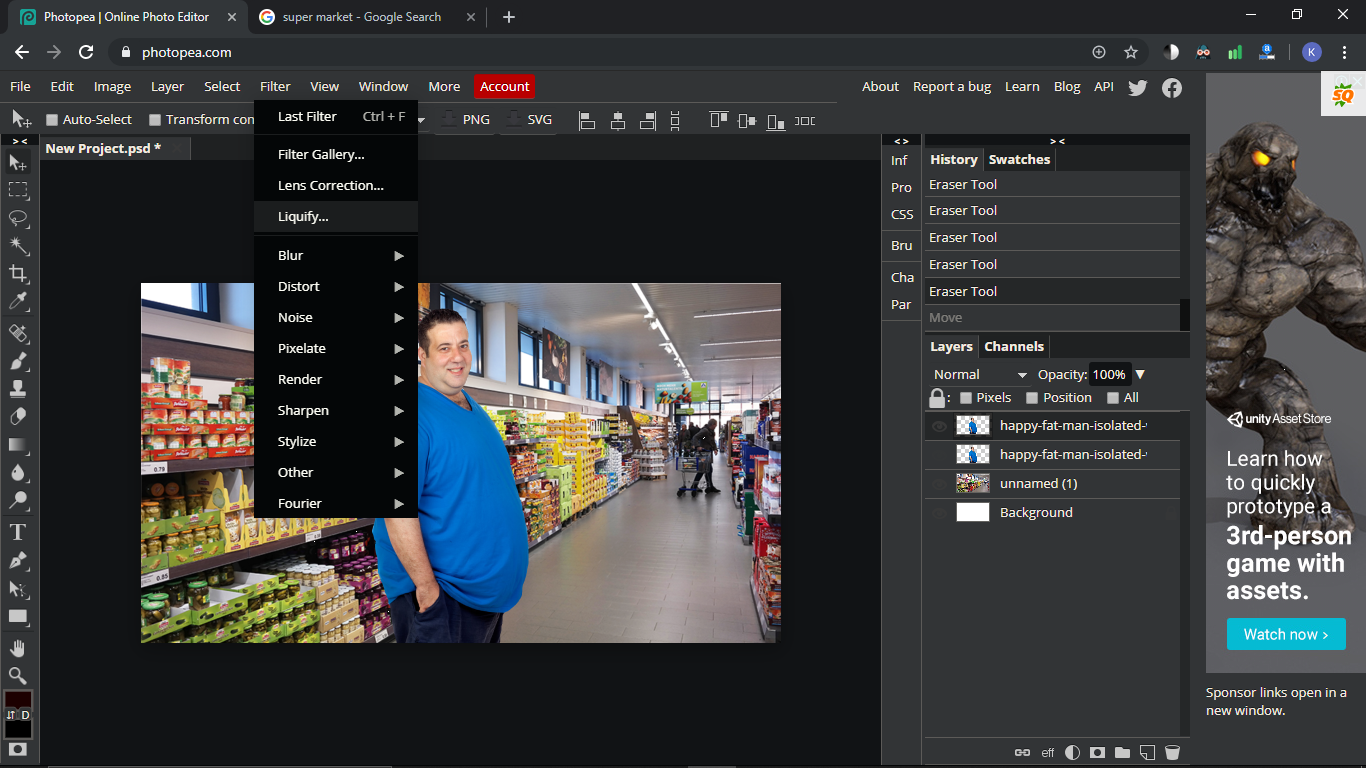Select the unnamed (1) layer thumbnail
The image size is (1366, 768).
[x=972, y=484]
